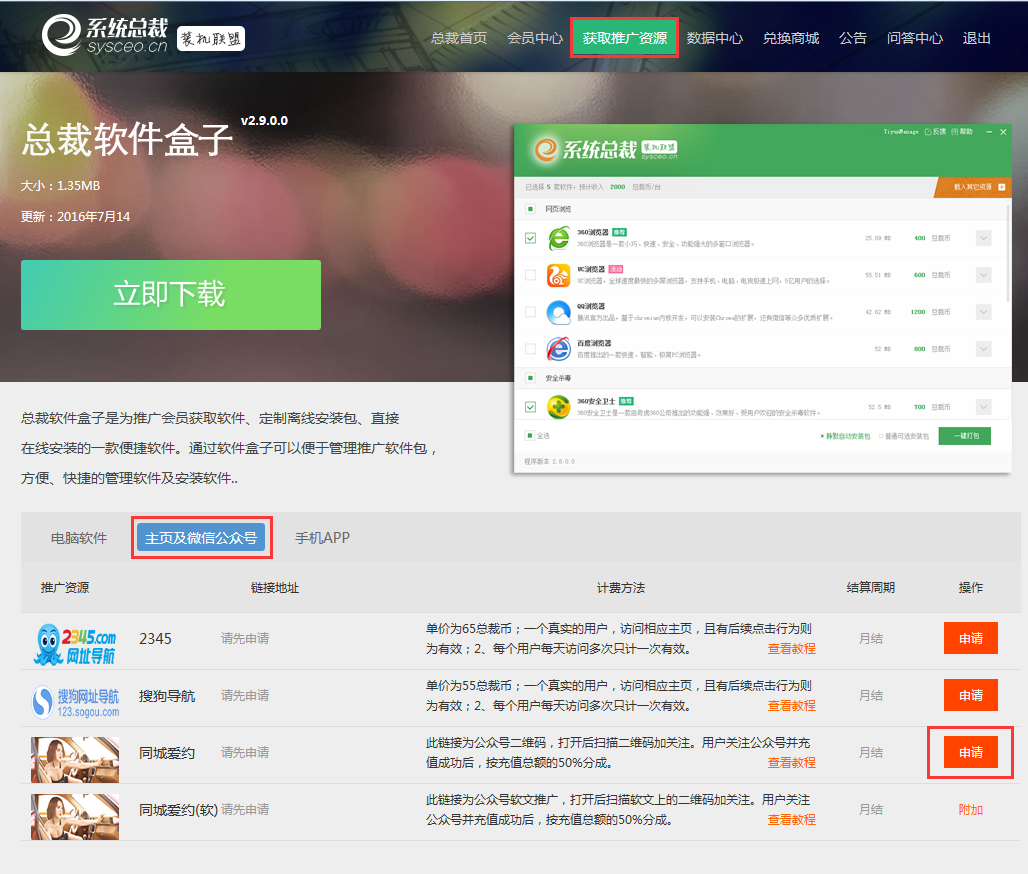Open the 会员中心 nav menu item
Viewport: 1028px width, 874px height.
tap(535, 38)
